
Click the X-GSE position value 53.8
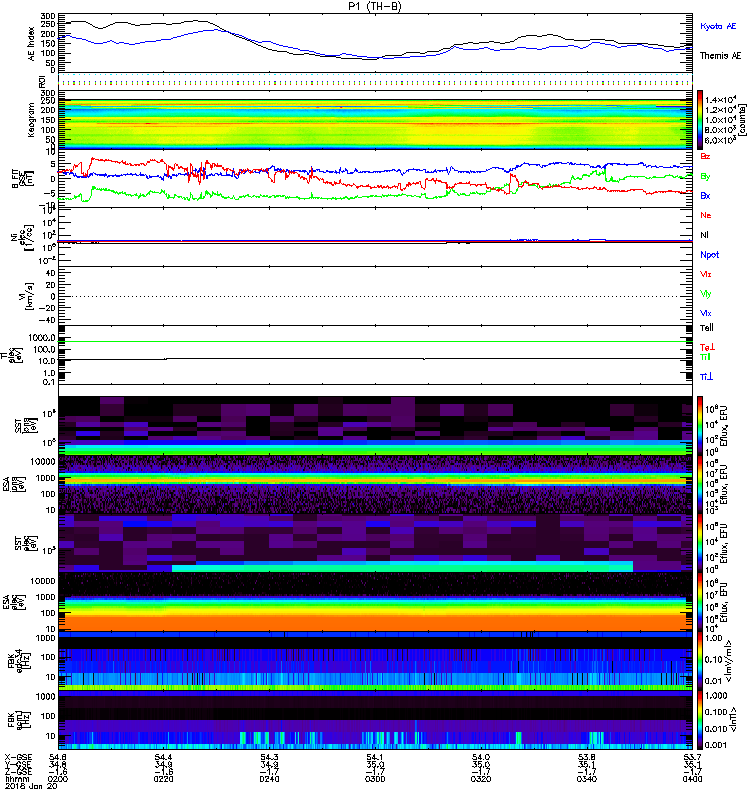pyautogui.click(x=587, y=758)
